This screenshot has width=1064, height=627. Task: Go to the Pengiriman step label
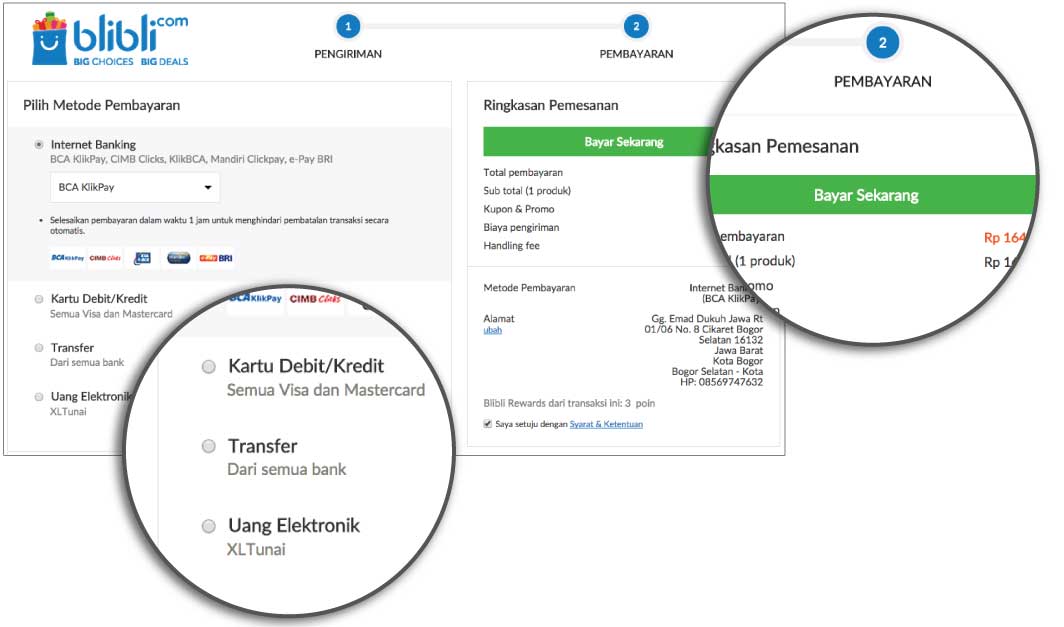(x=347, y=54)
